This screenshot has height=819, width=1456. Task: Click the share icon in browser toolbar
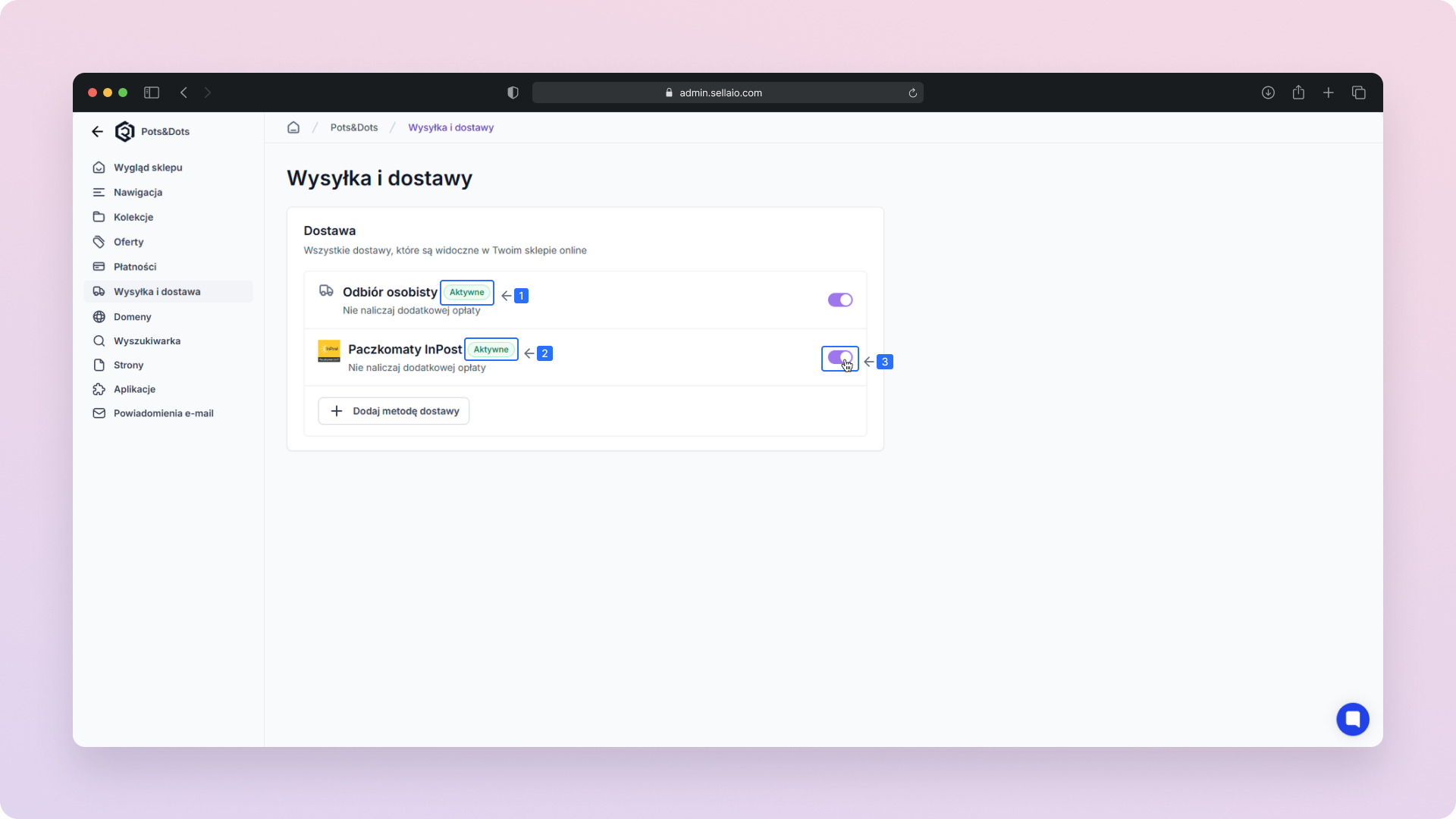(1298, 93)
